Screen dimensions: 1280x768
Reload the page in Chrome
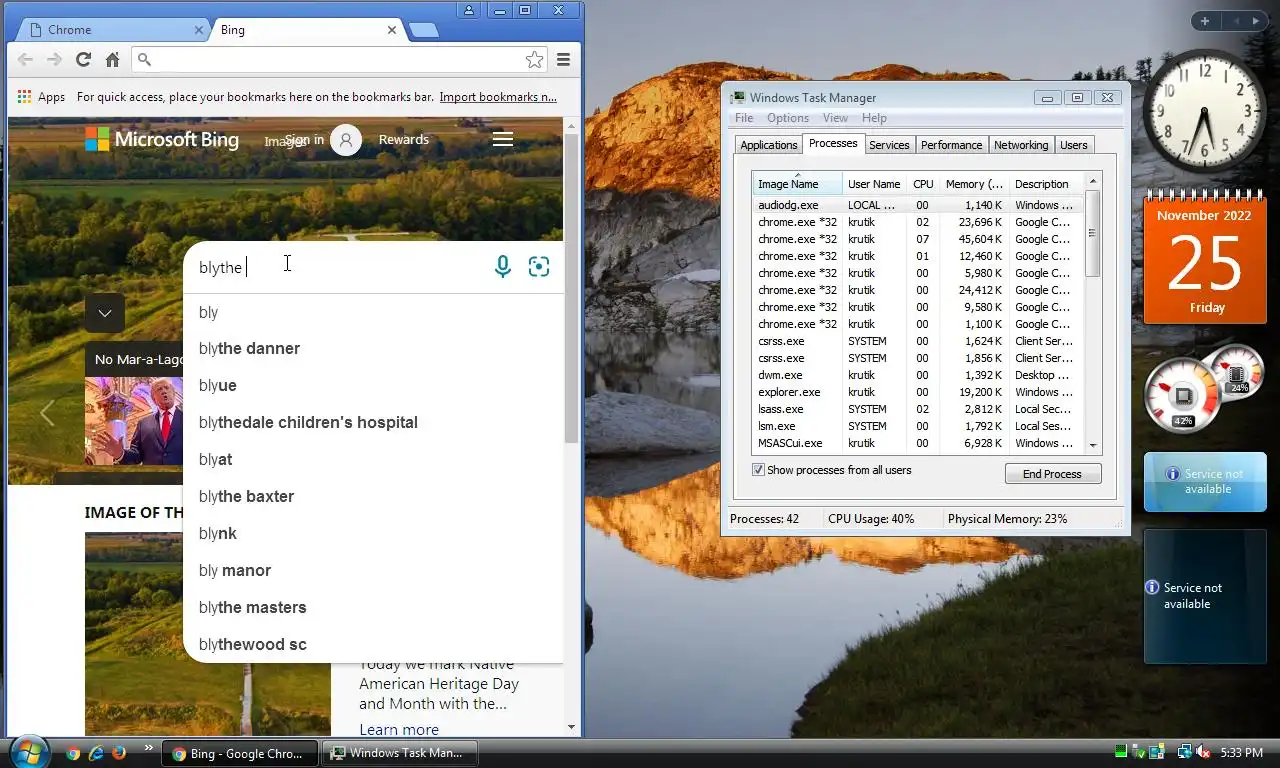[x=83, y=60]
